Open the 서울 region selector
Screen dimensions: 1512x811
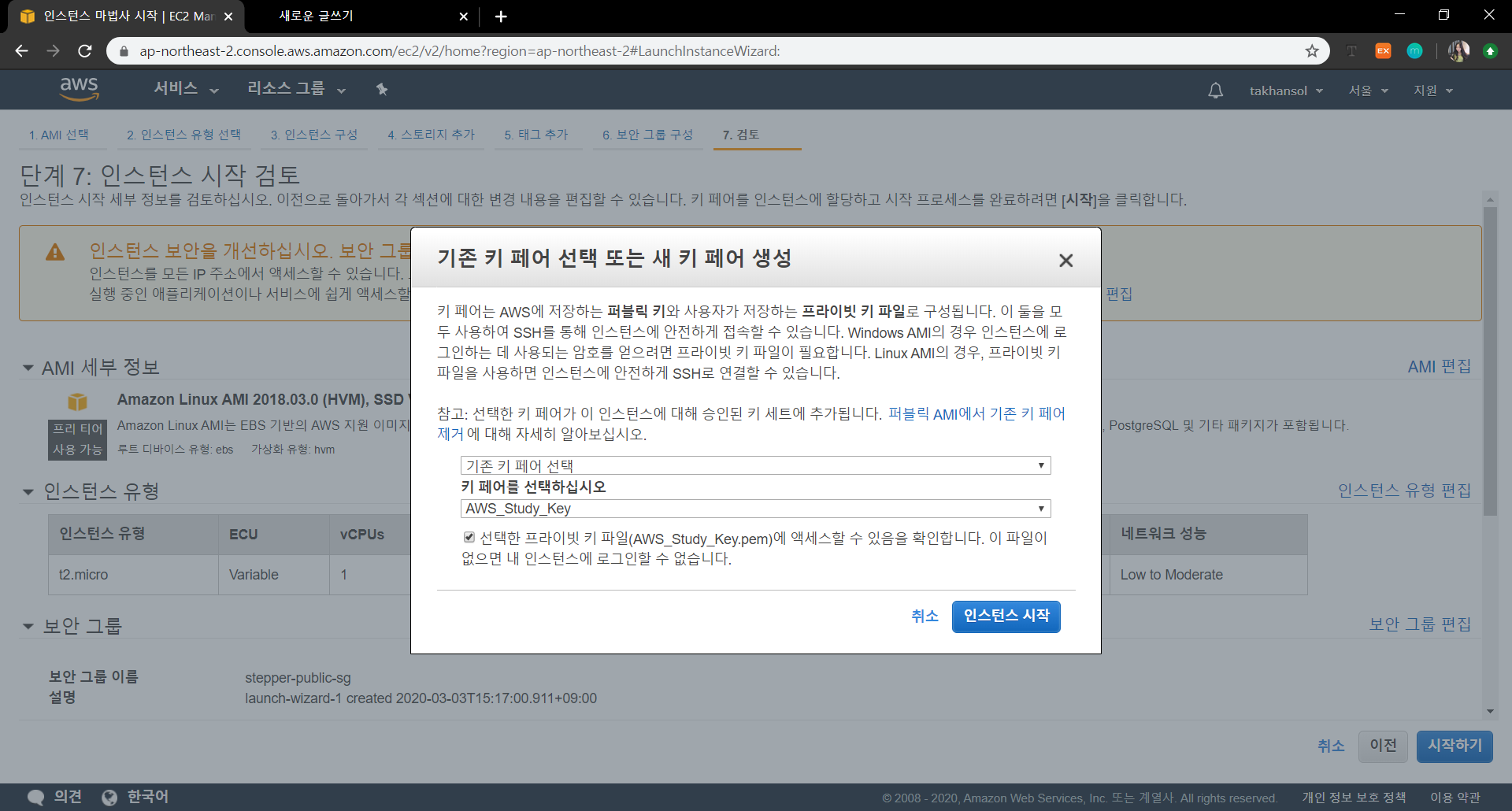pyautogui.click(x=1368, y=91)
